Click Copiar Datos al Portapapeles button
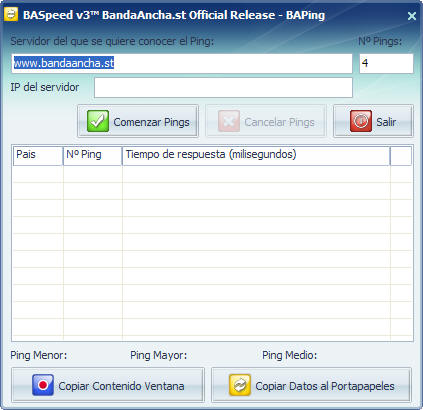Screen dimensions: 423x410 [x=311, y=385]
